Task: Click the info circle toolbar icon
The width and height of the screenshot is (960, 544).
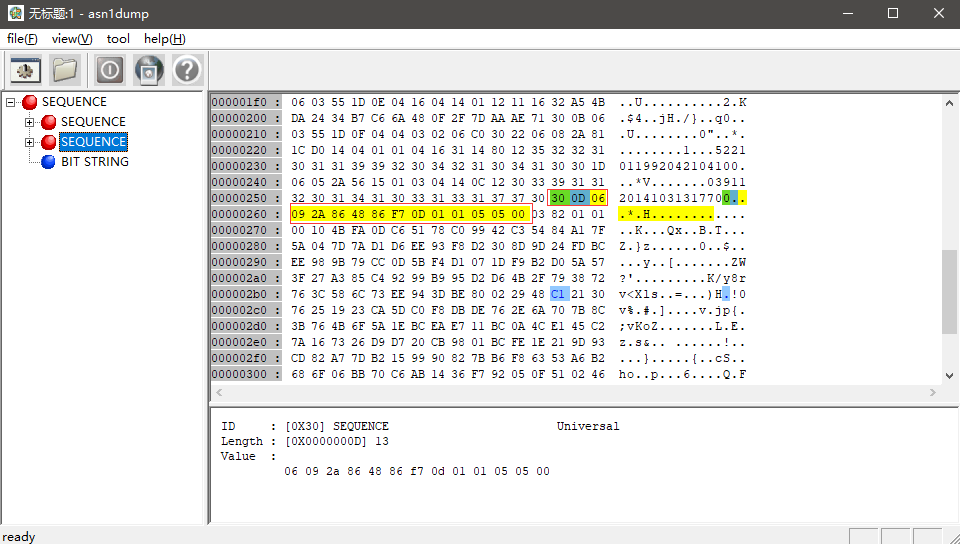Action: [110, 70]
